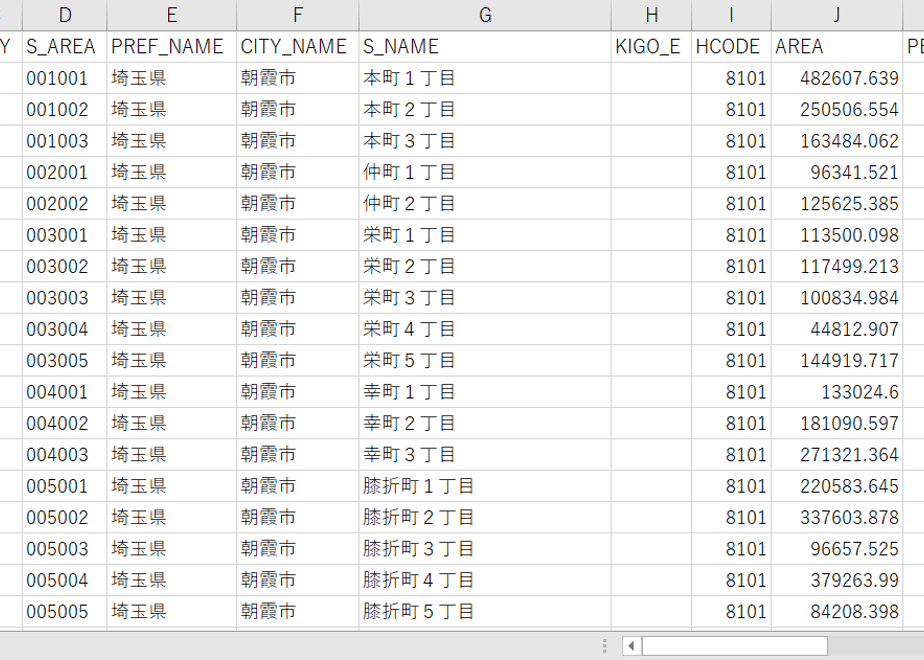The image size is (924, 660).
Task: Select the KIGO_E header cell
Action: pyautogui.click(x=651, y=47)
